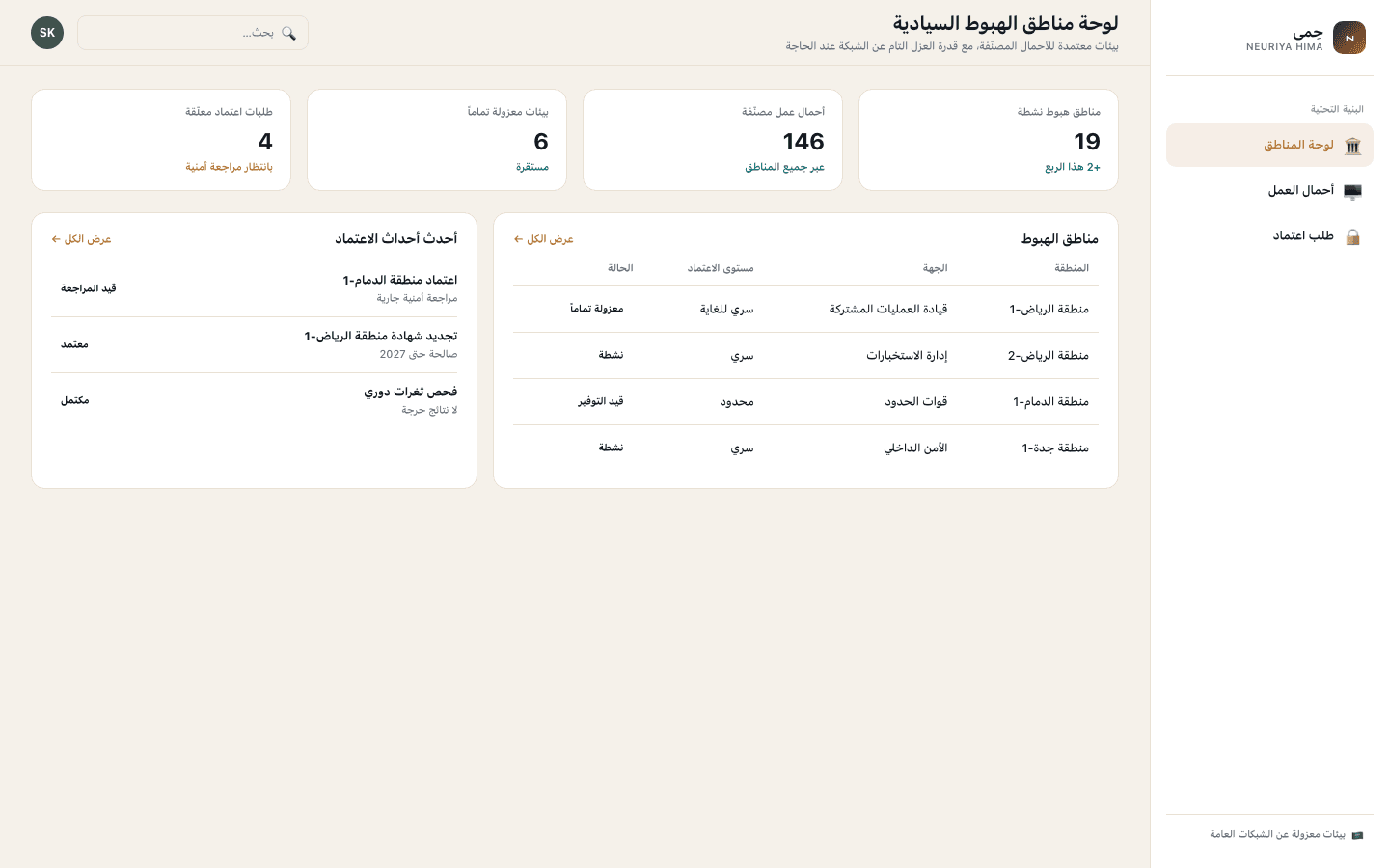Viewport: 1389px width, 868px height.
Task: Click the magnifier icon in the search box
Action: 288,33
